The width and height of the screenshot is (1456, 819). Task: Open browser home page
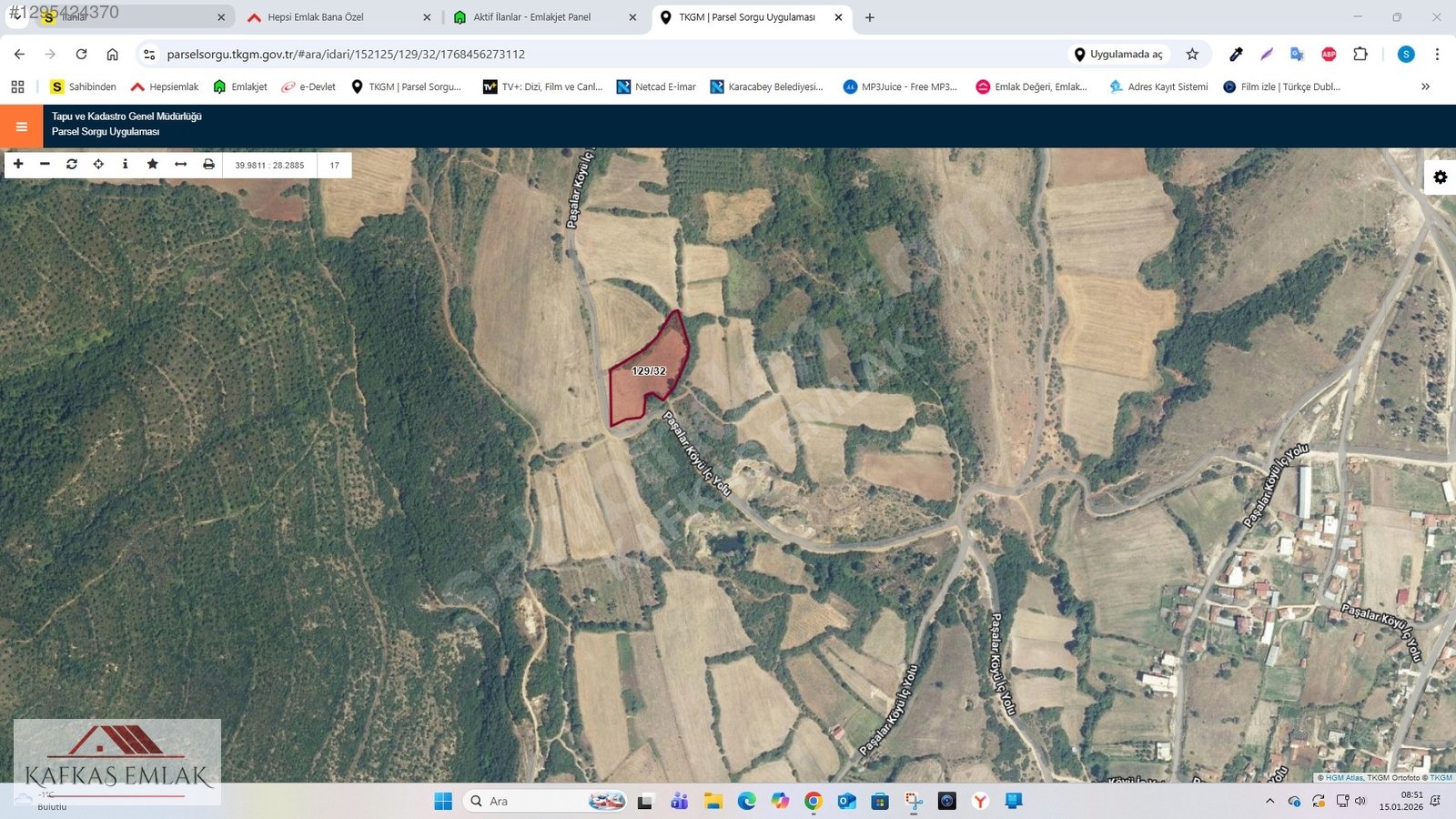click(112, 55)
